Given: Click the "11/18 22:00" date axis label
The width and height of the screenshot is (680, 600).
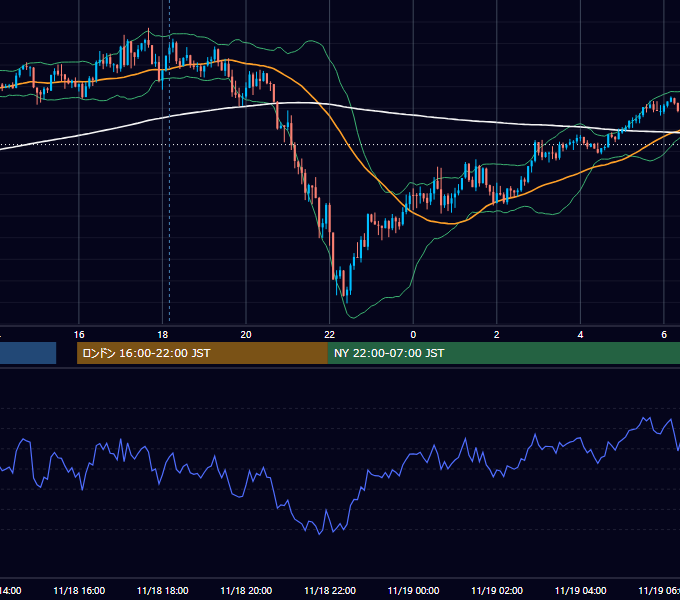Looking at the screenshot, I should 330,590.
